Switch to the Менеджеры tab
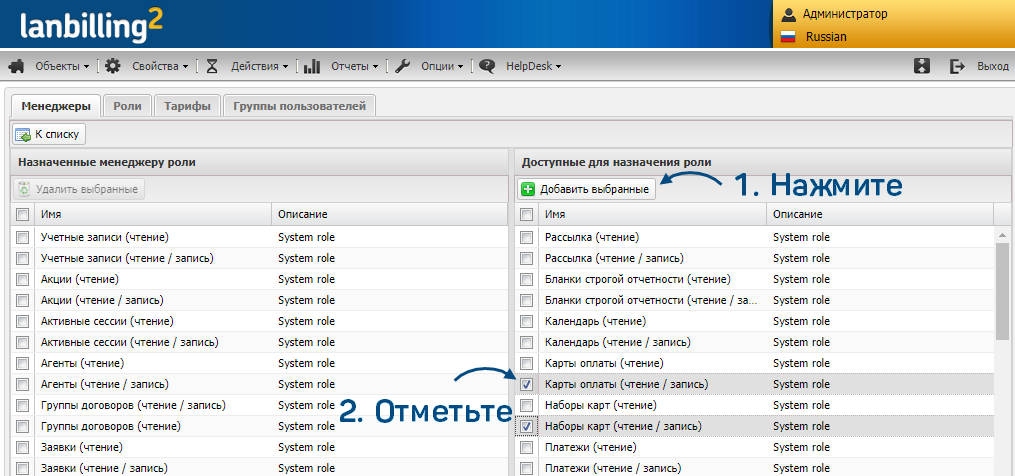This screenshot has width=1015, height=476. 56,106
